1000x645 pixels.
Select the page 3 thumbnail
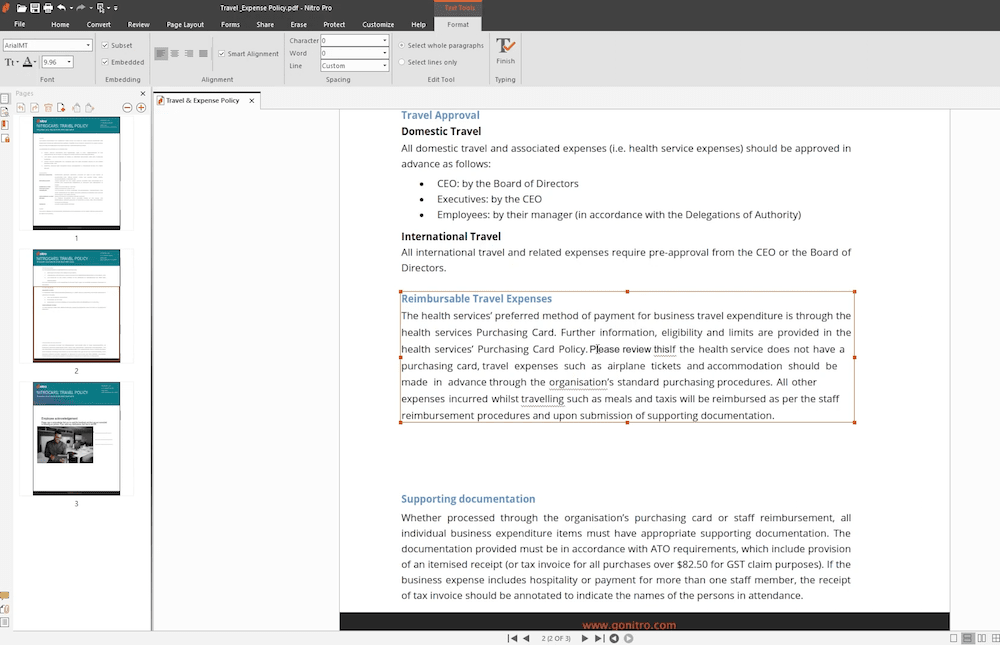76,438
